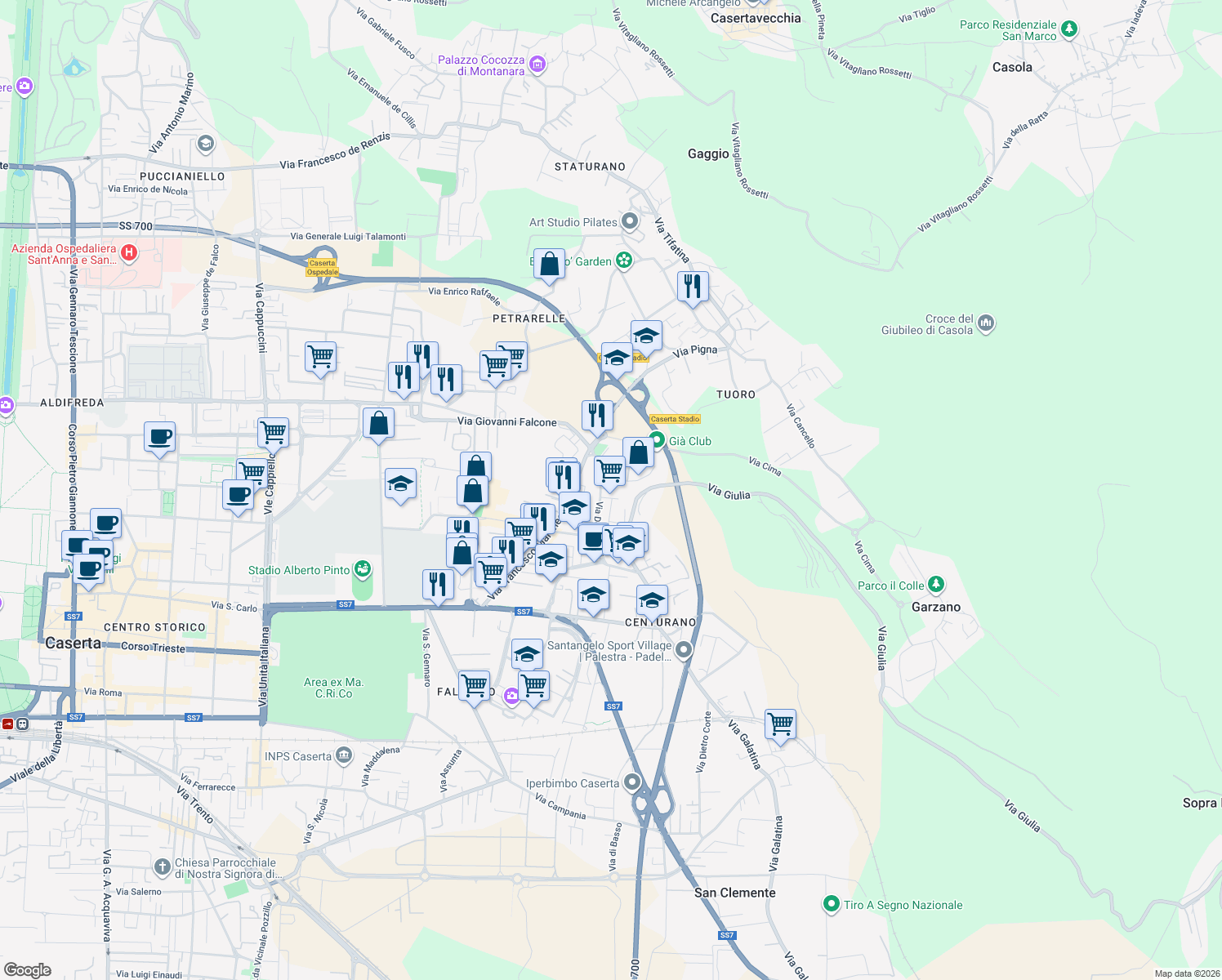Click the Bello' Garden flower marker
Viewport: 1222px width, 980px height.
[625, 261]
